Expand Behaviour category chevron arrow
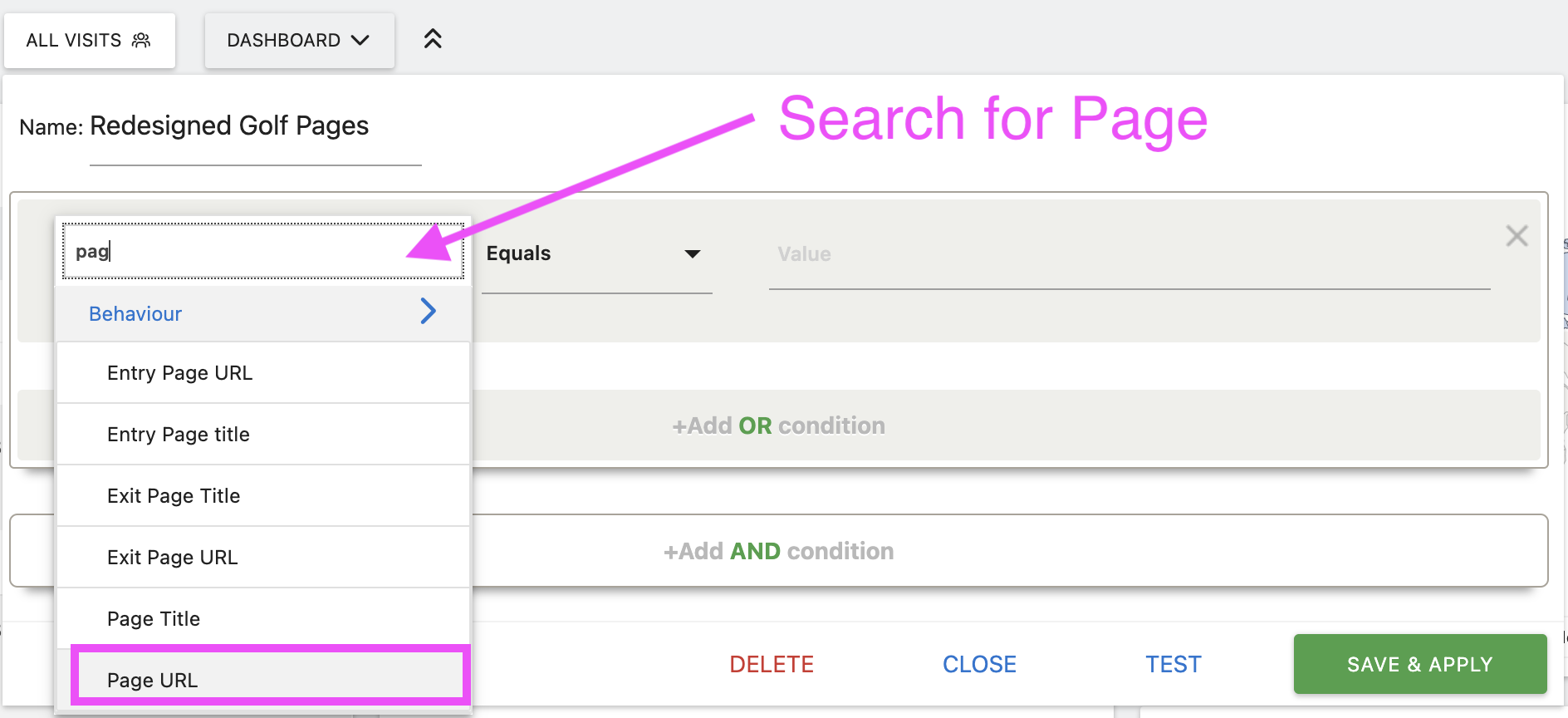Viewport: 1568px width, 718px height. [428, 311]
